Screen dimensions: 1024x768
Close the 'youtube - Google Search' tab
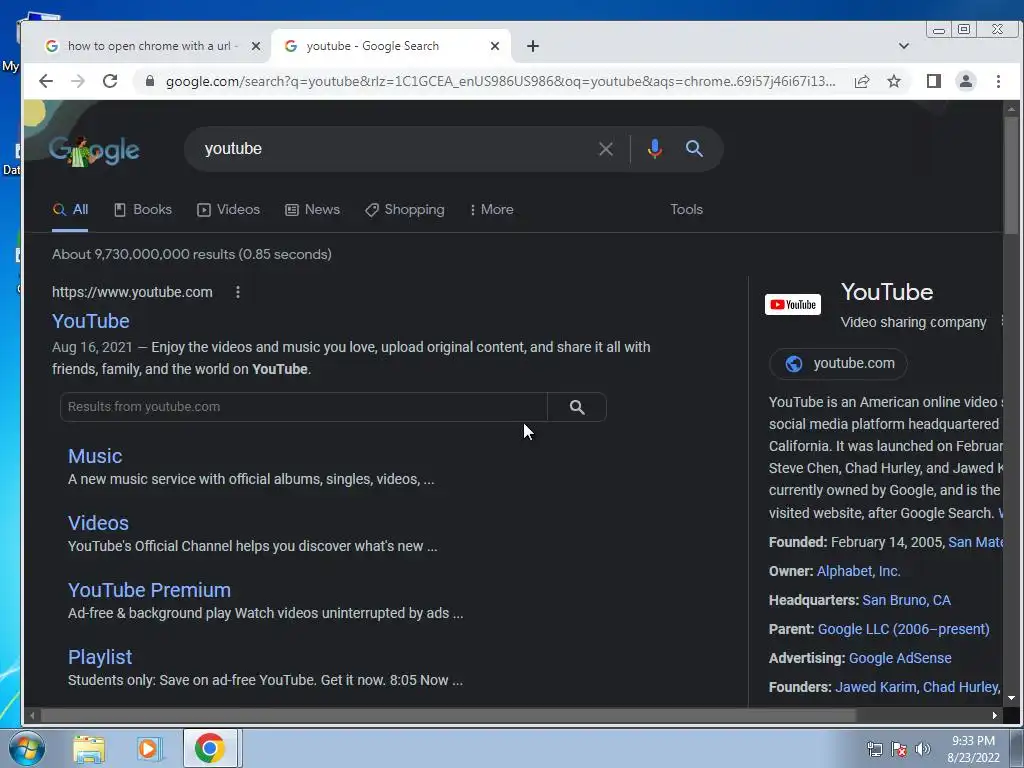pos(494,46)
